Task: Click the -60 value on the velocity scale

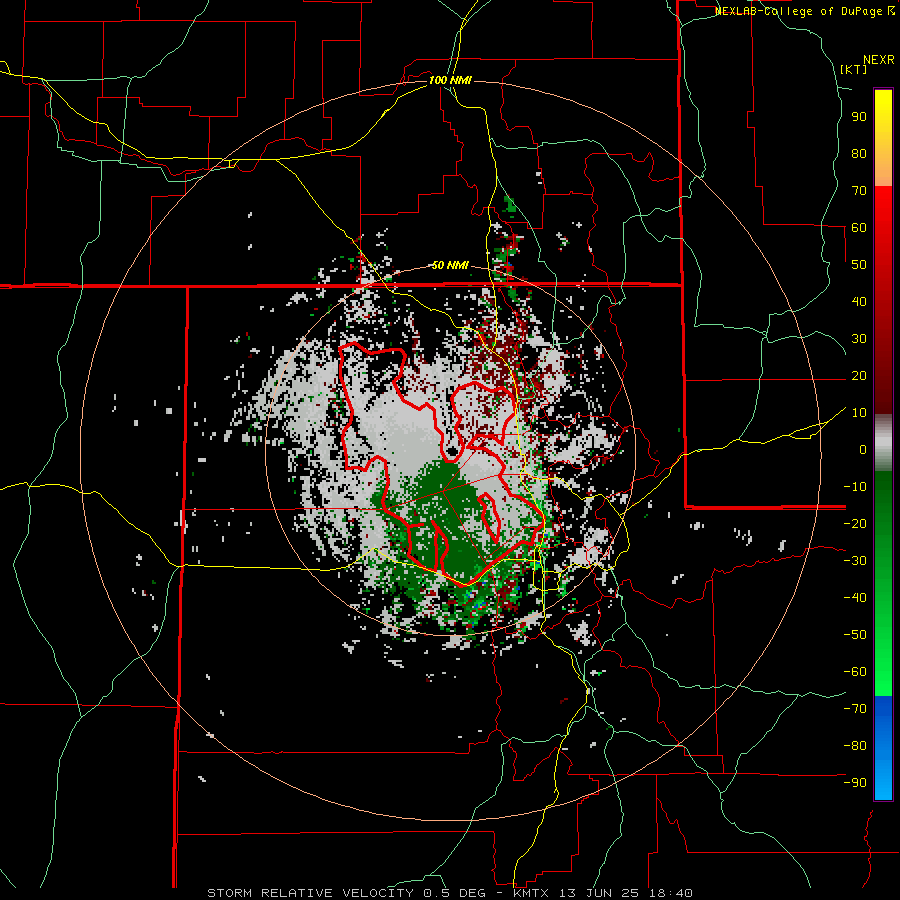Action: pos(855,672)
